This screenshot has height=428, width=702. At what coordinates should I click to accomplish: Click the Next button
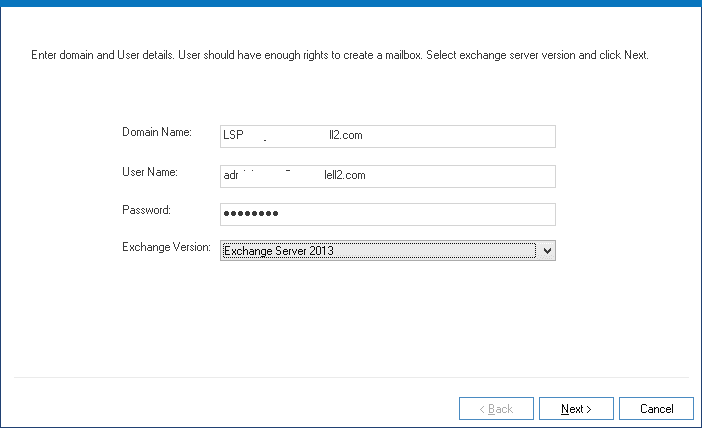(x=576, y=408)
